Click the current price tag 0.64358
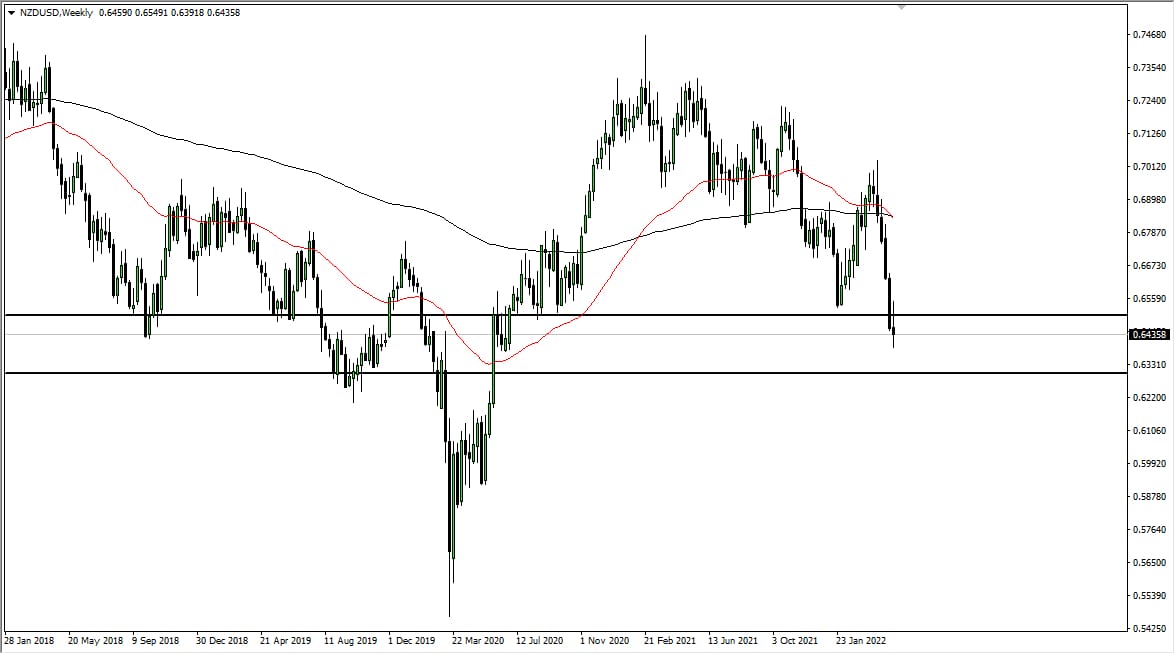The image size is (1175, 654). [x=1148, y=334]
